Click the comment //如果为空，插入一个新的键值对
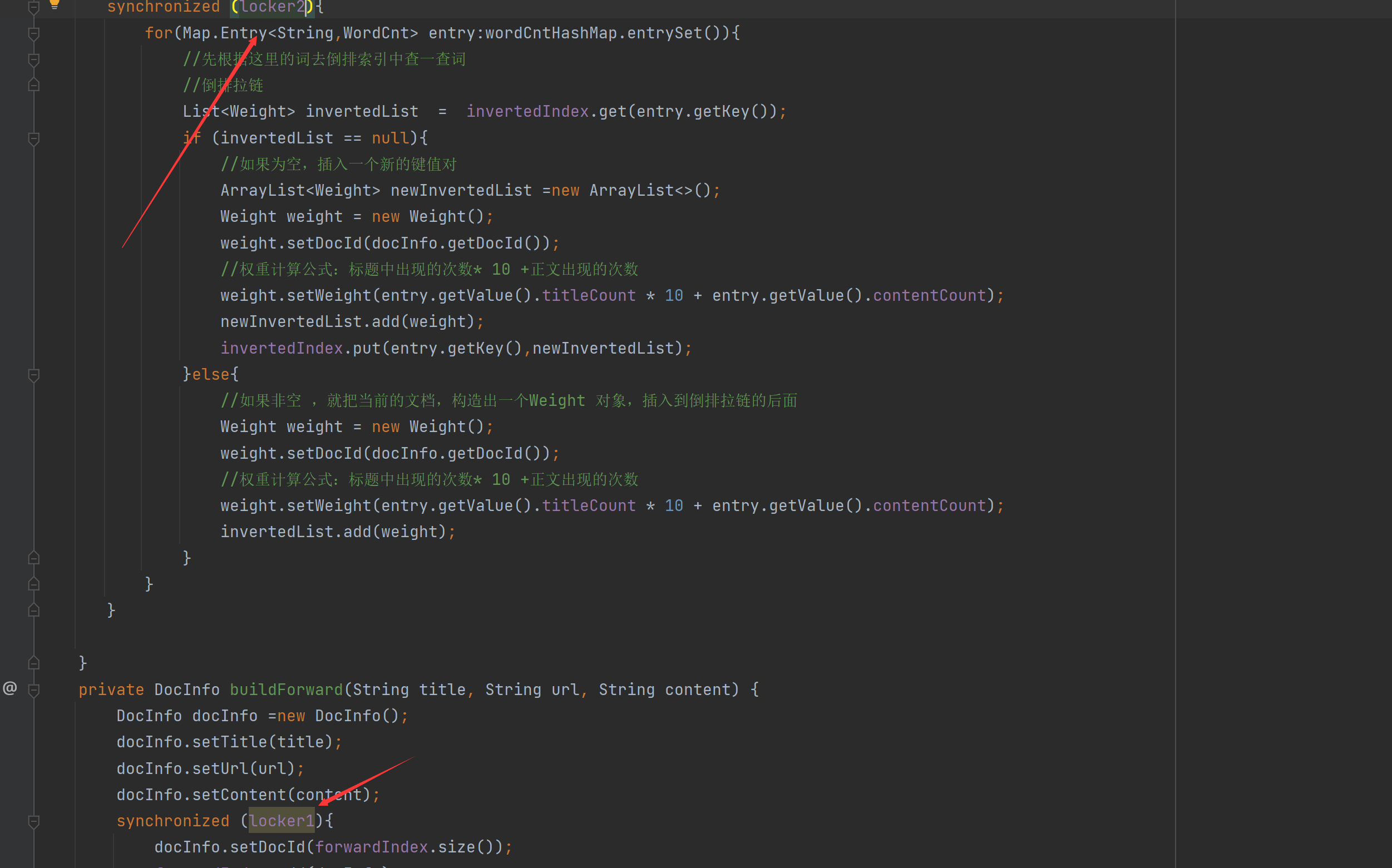The height and width of the screenshot is (868, 1392). coord(339,164)
